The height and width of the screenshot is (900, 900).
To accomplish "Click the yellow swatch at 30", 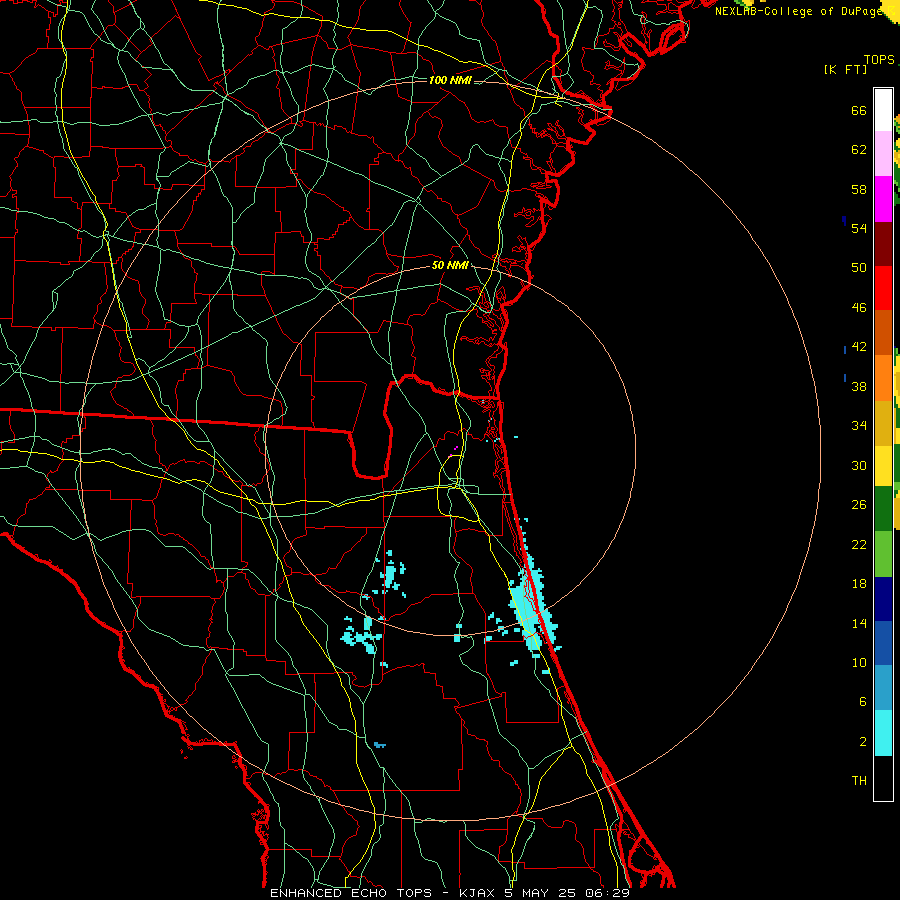I will 883,465.
